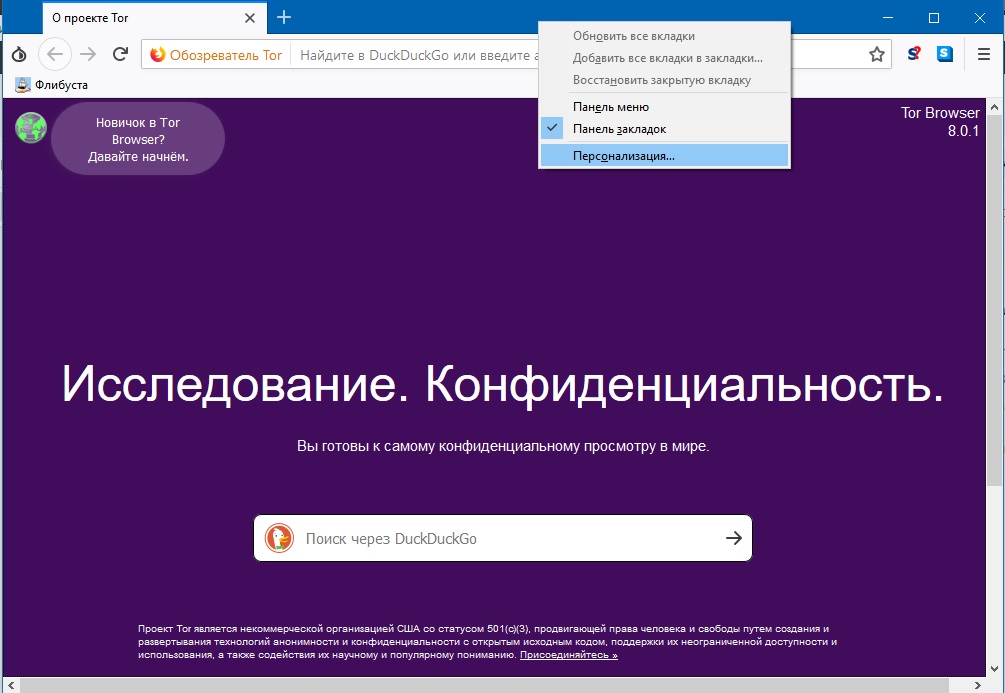Viewport: 1005px width, 693px height.
Task: Click horizontal scrollbar right arrow
Action: [978, 685]
